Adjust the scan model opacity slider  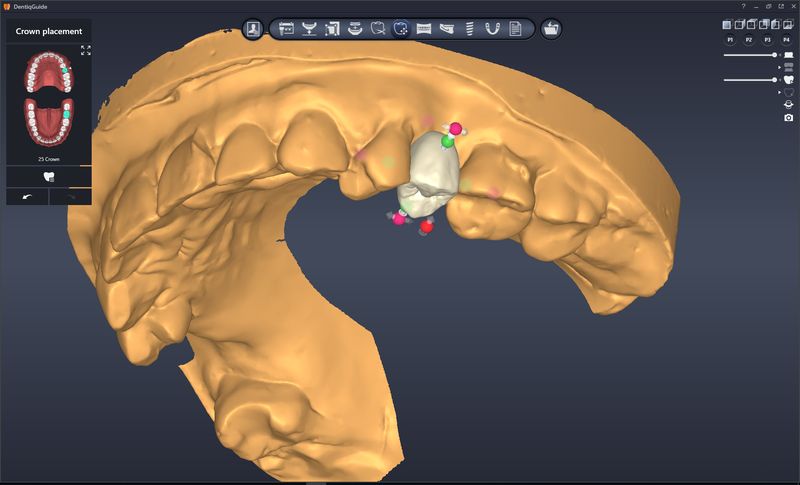[773, 54]
